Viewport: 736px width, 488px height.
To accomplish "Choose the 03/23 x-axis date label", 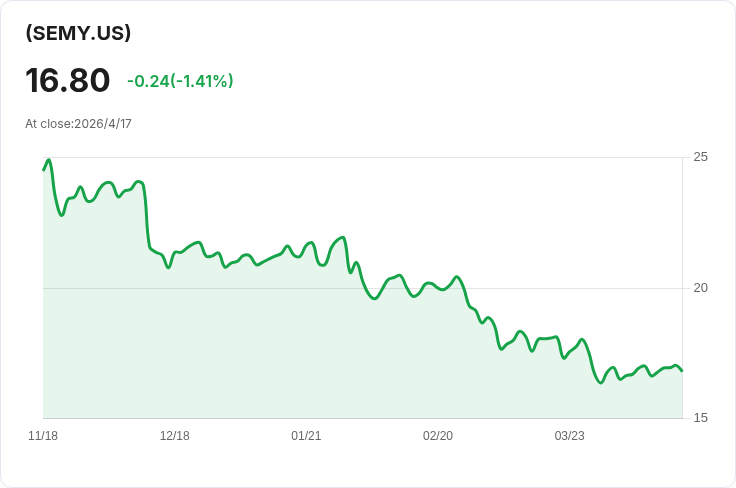I will click(569, 436).
